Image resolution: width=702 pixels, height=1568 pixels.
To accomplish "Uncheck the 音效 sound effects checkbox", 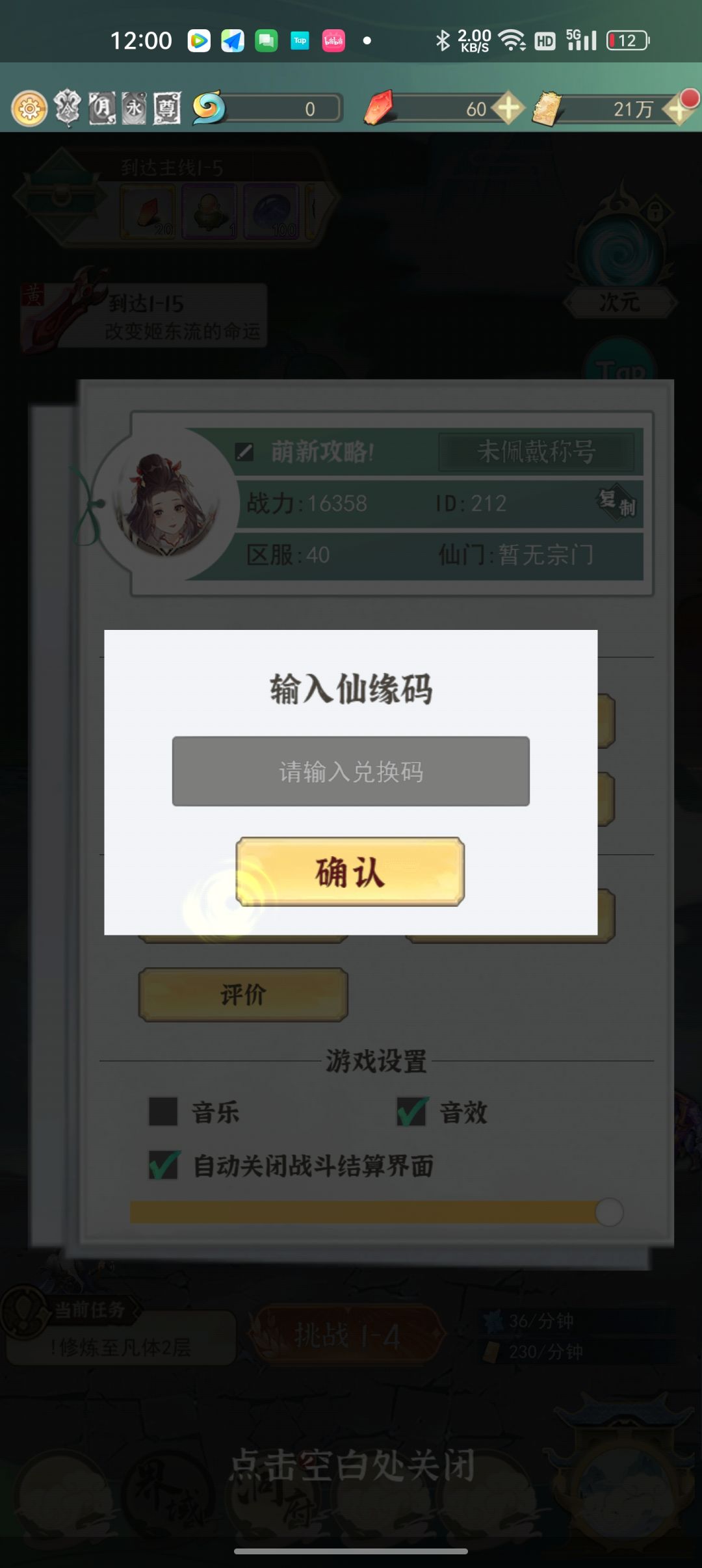I will click(412, 1111).
